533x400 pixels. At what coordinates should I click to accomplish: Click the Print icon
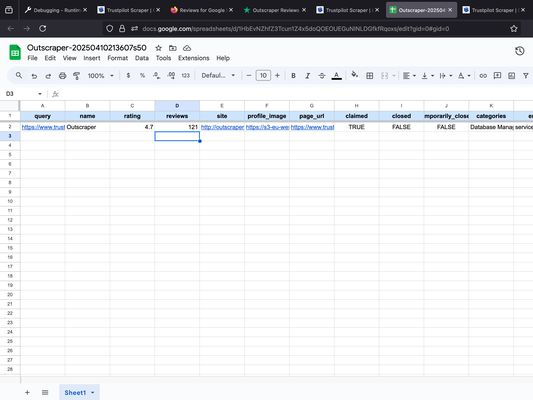[x=63, y=76]
